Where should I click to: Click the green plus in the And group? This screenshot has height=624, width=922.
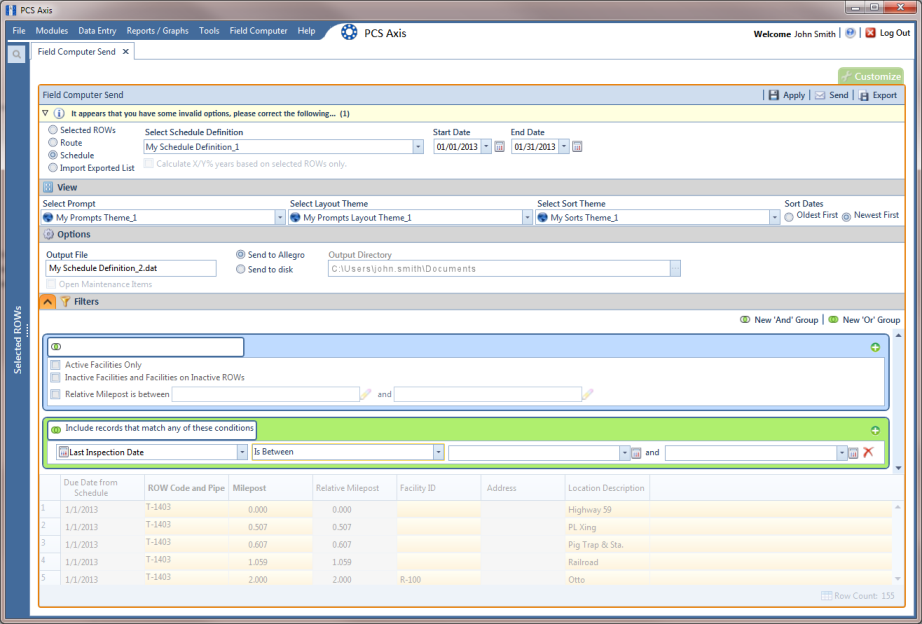click(x=875, y=347)
